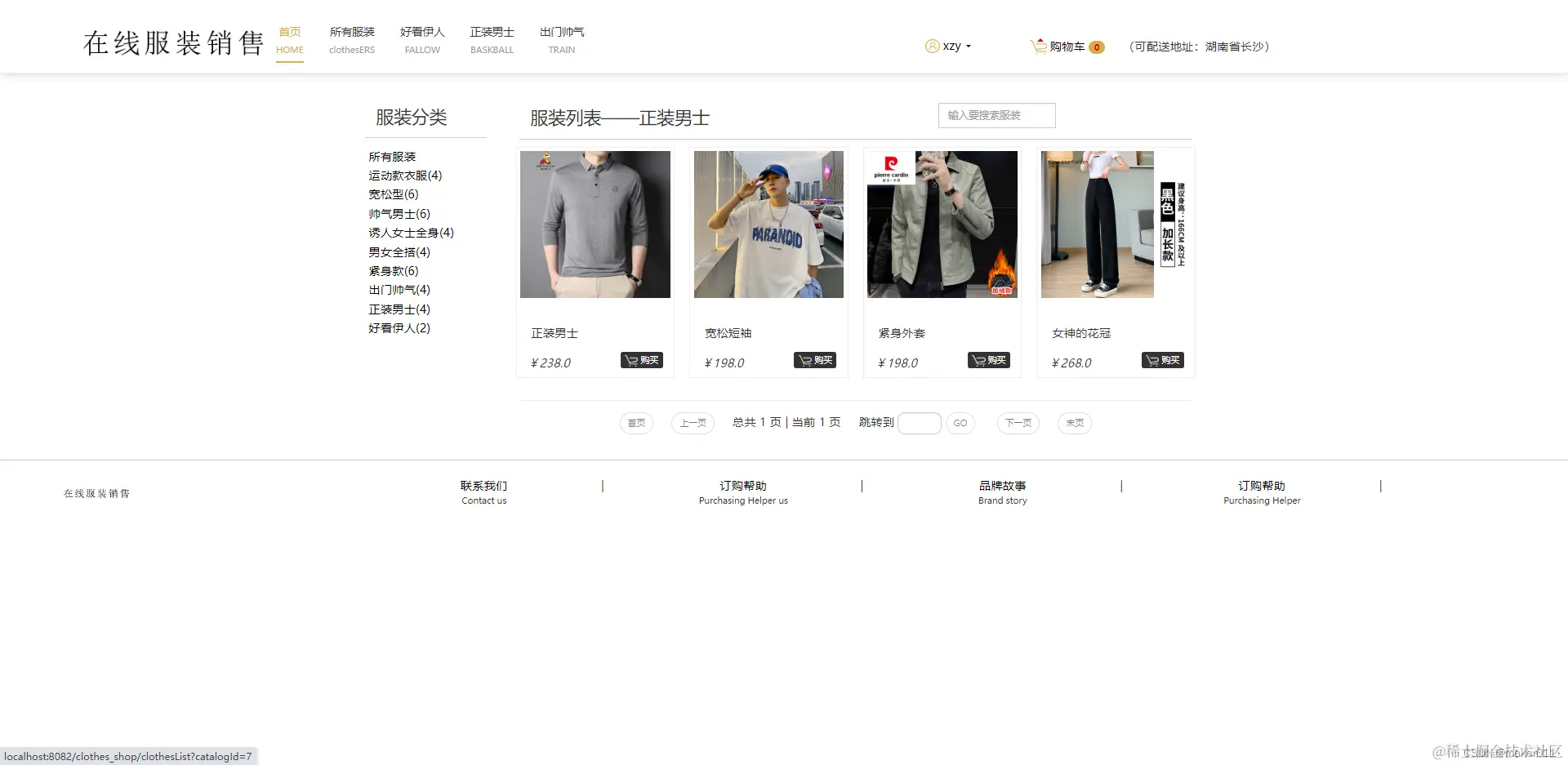Click the 购物车 shopping cart icon

click(1038, 46)
